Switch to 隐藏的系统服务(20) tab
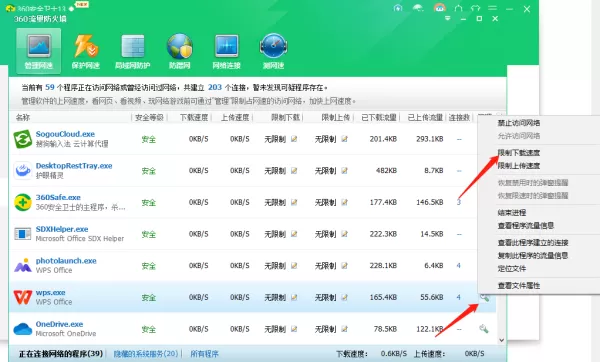The image size is (600, 362). pyautogui.click(x=146, y=354)
